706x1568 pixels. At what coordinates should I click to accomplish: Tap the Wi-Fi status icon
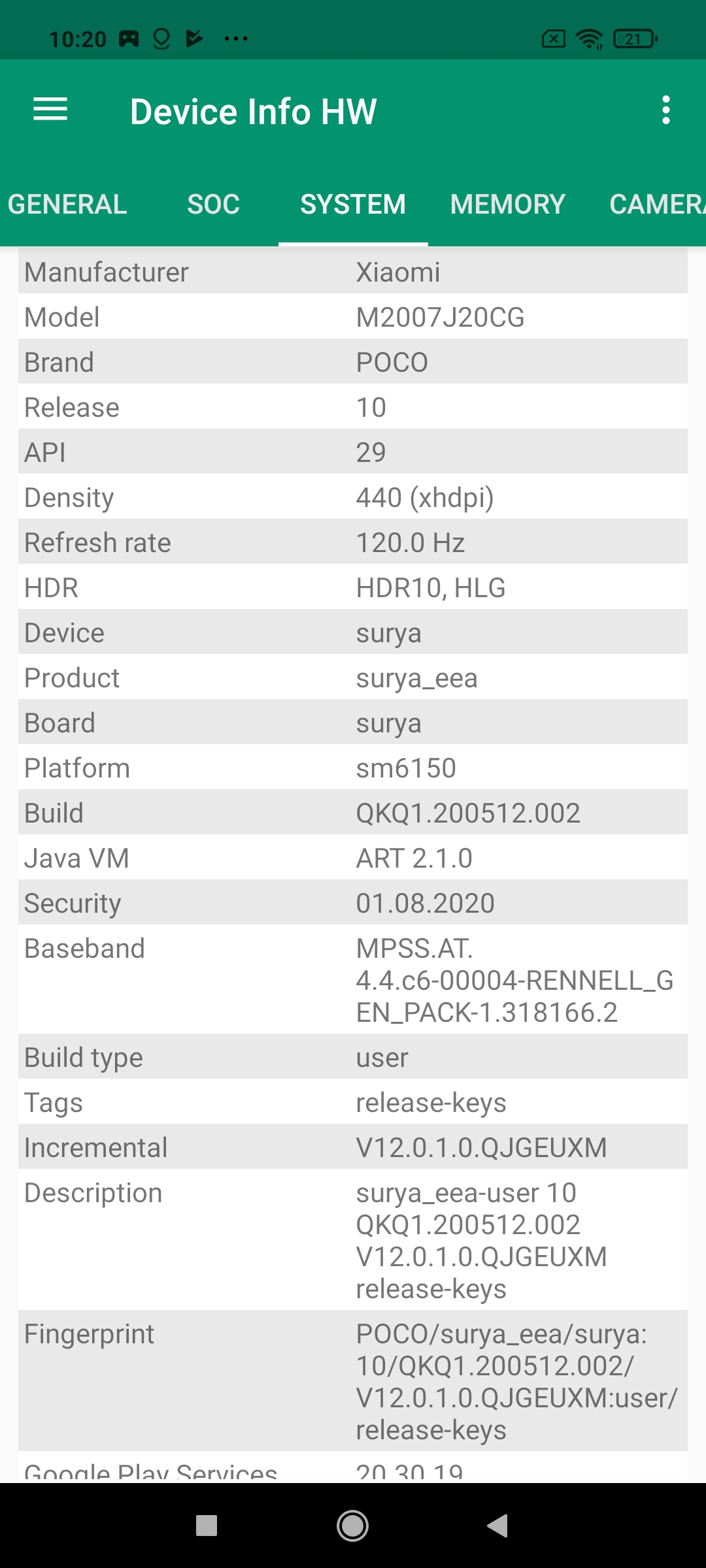click(x=589, y=39)
